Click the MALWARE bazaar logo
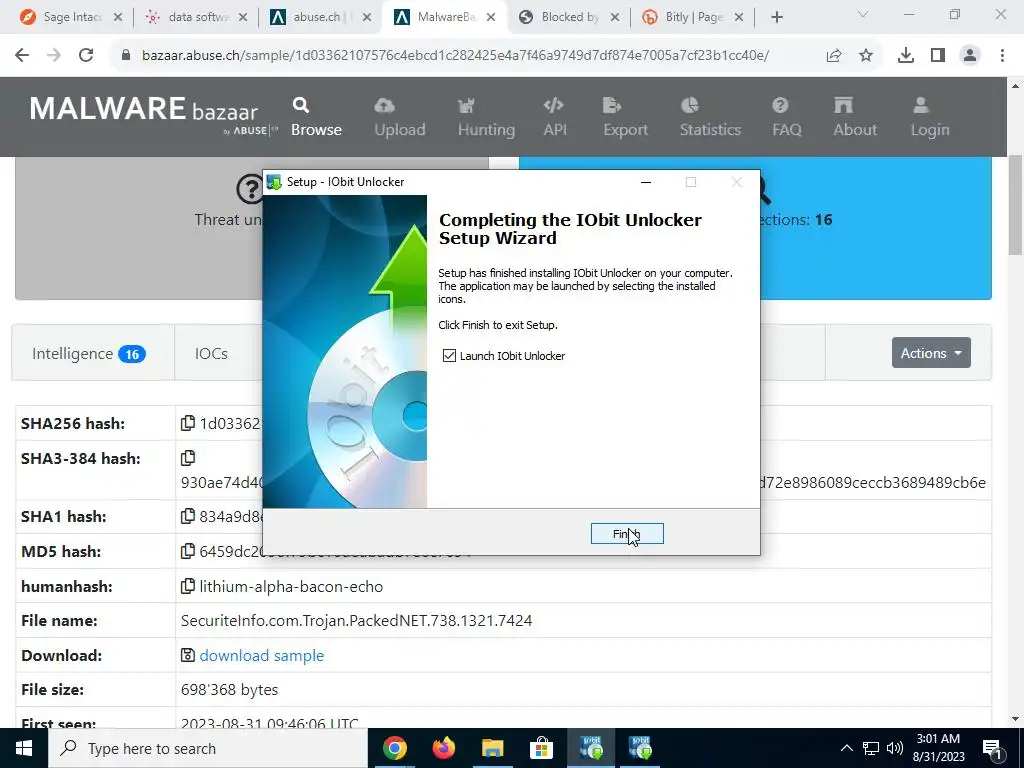This screenshot has width=1024, height=768. [153, 114]
